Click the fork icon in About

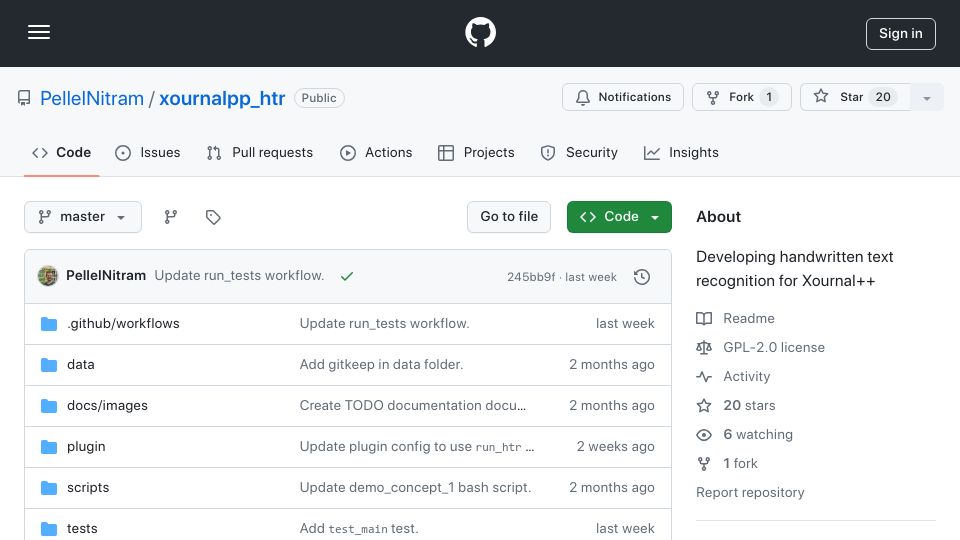click(x=704, y=463)
